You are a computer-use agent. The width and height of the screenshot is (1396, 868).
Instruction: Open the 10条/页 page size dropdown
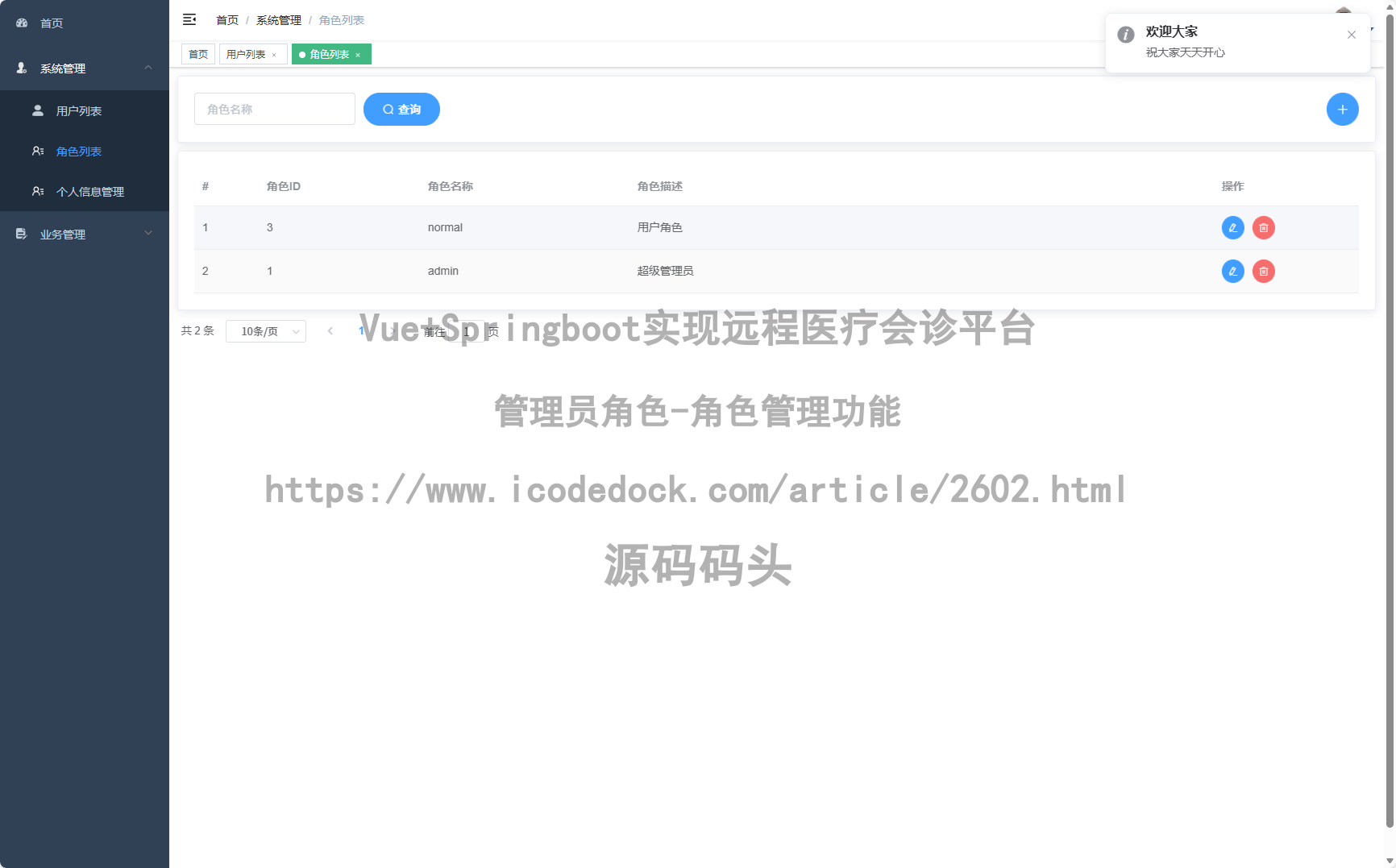click(x=266, y=331)
